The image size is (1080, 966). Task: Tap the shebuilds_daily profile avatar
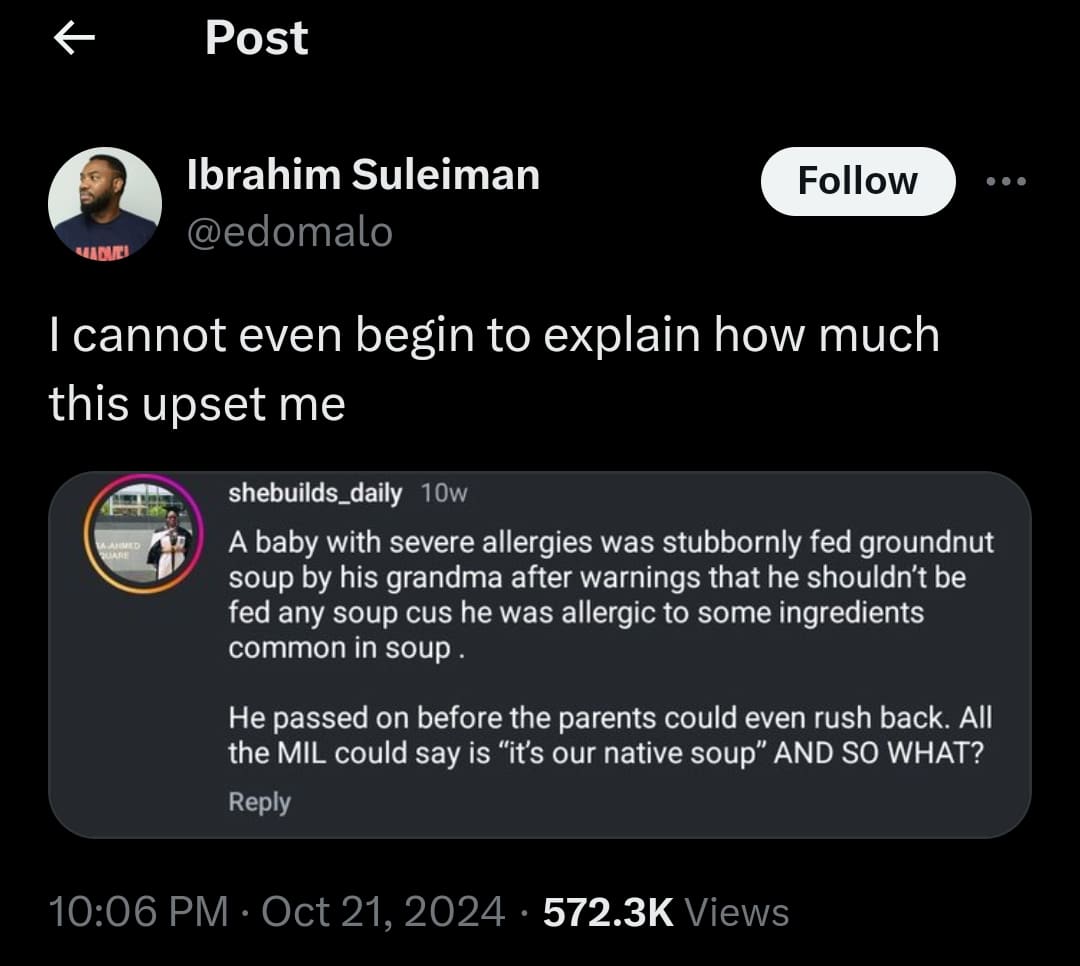[144, 533]
